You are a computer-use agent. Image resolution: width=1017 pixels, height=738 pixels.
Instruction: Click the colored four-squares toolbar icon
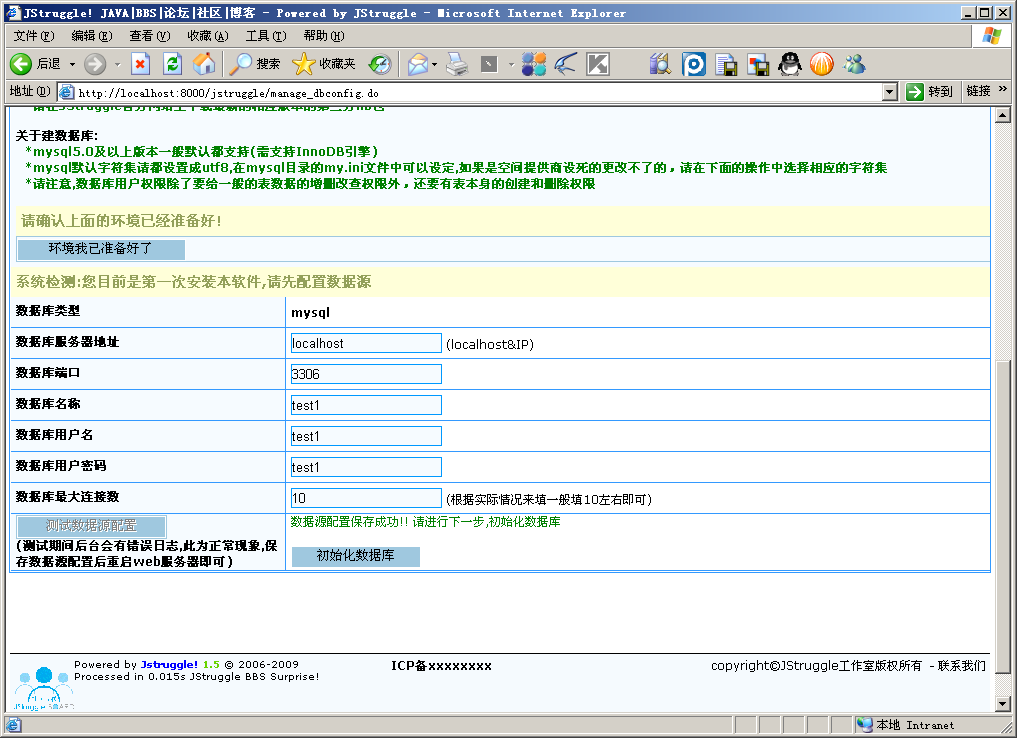click(534, 64)
